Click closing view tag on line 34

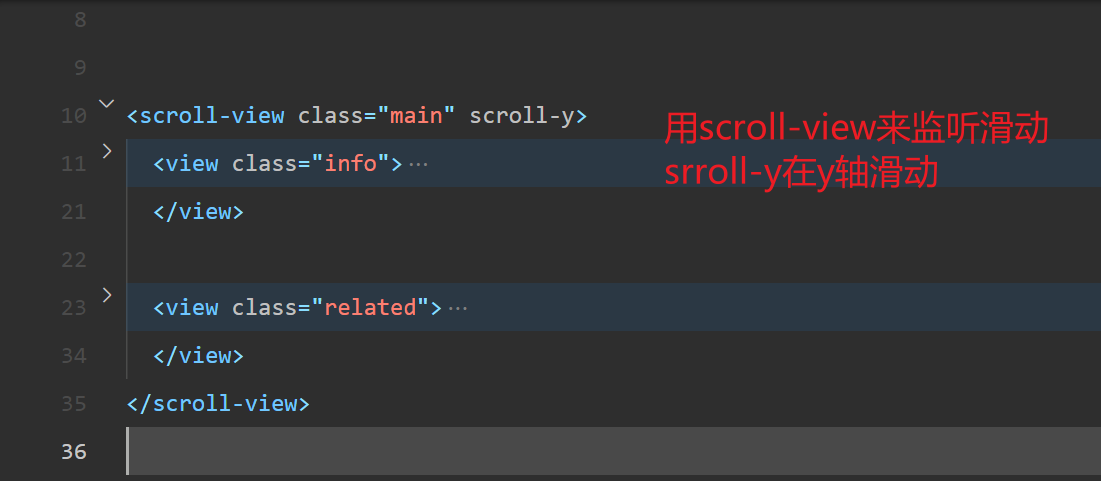(199, 355)
